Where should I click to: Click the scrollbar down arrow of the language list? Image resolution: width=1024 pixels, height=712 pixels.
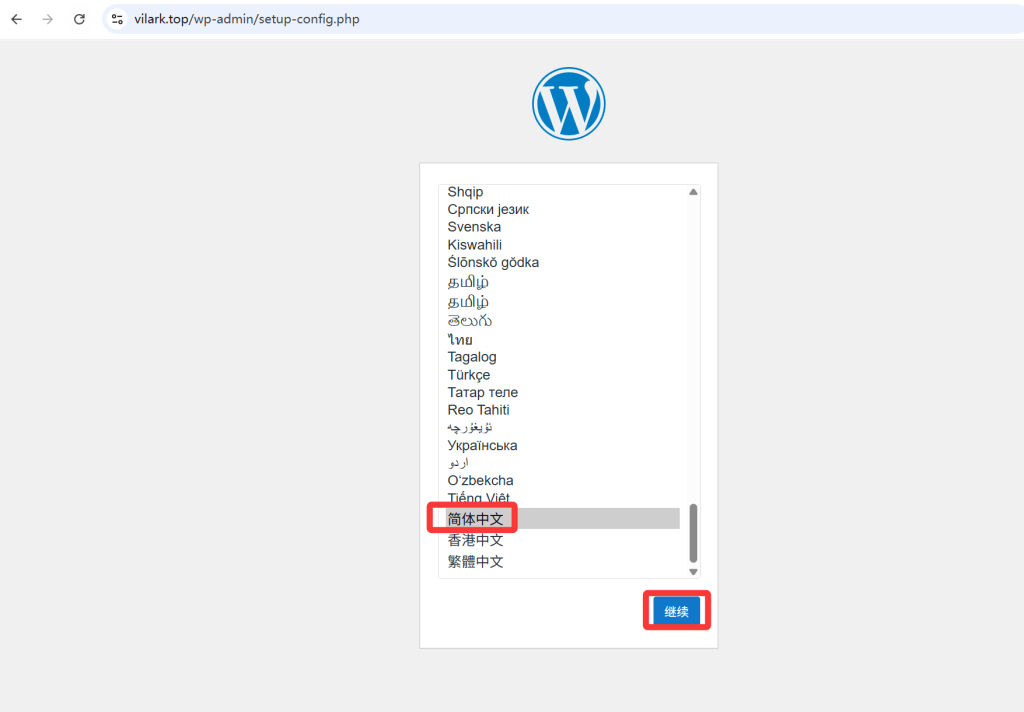click(693, 571)
